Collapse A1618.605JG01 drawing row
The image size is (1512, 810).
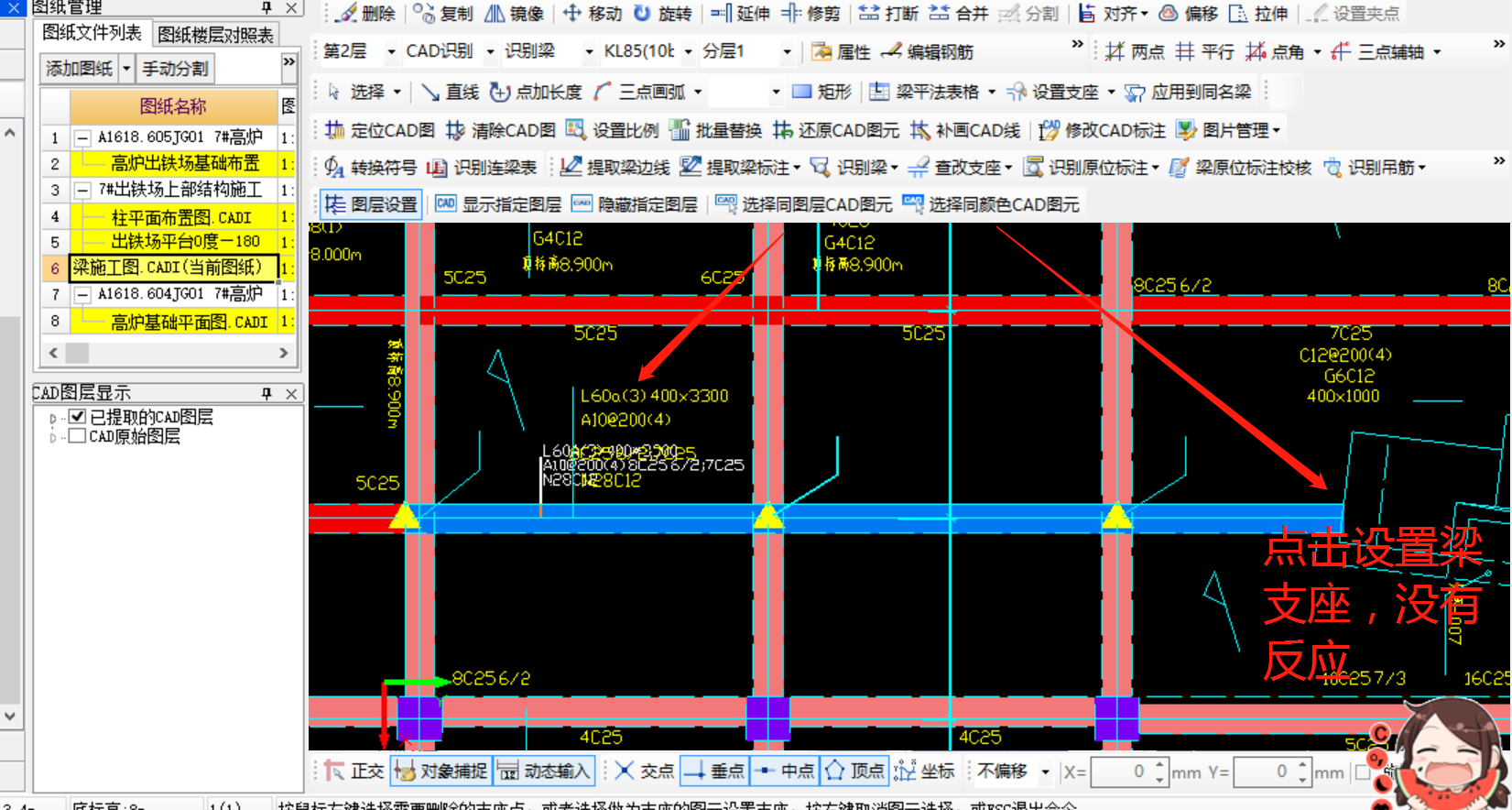click(x=82, y=138)
